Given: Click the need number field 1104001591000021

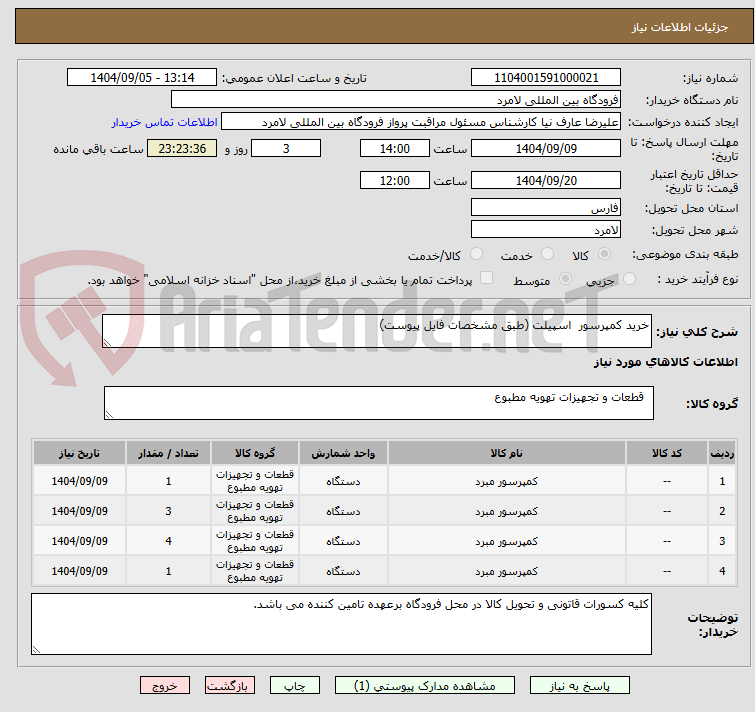Looking at the screenshot, I should (x=546, y=78).
